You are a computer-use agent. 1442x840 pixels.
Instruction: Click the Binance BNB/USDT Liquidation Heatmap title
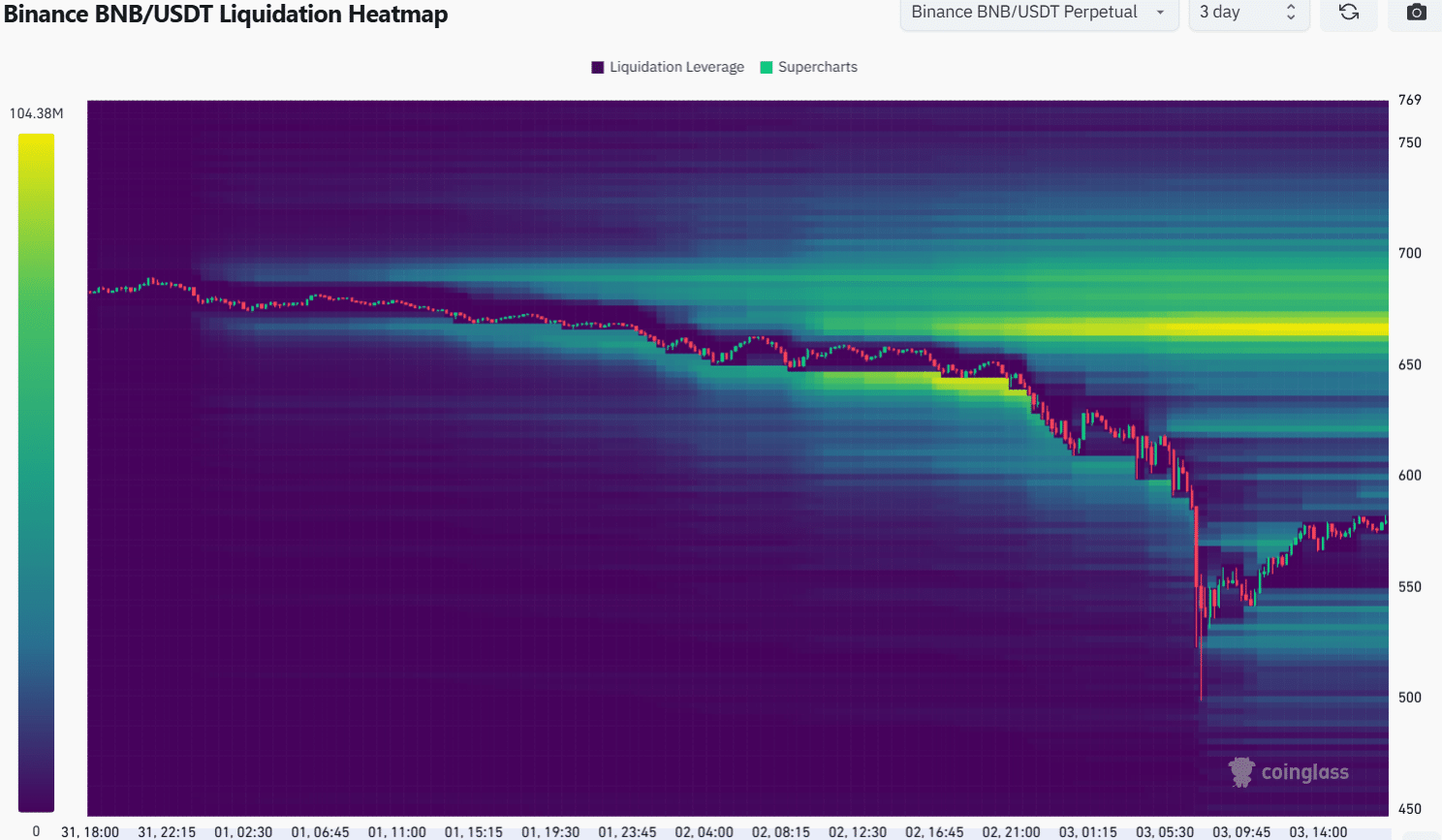click(226, 14)
